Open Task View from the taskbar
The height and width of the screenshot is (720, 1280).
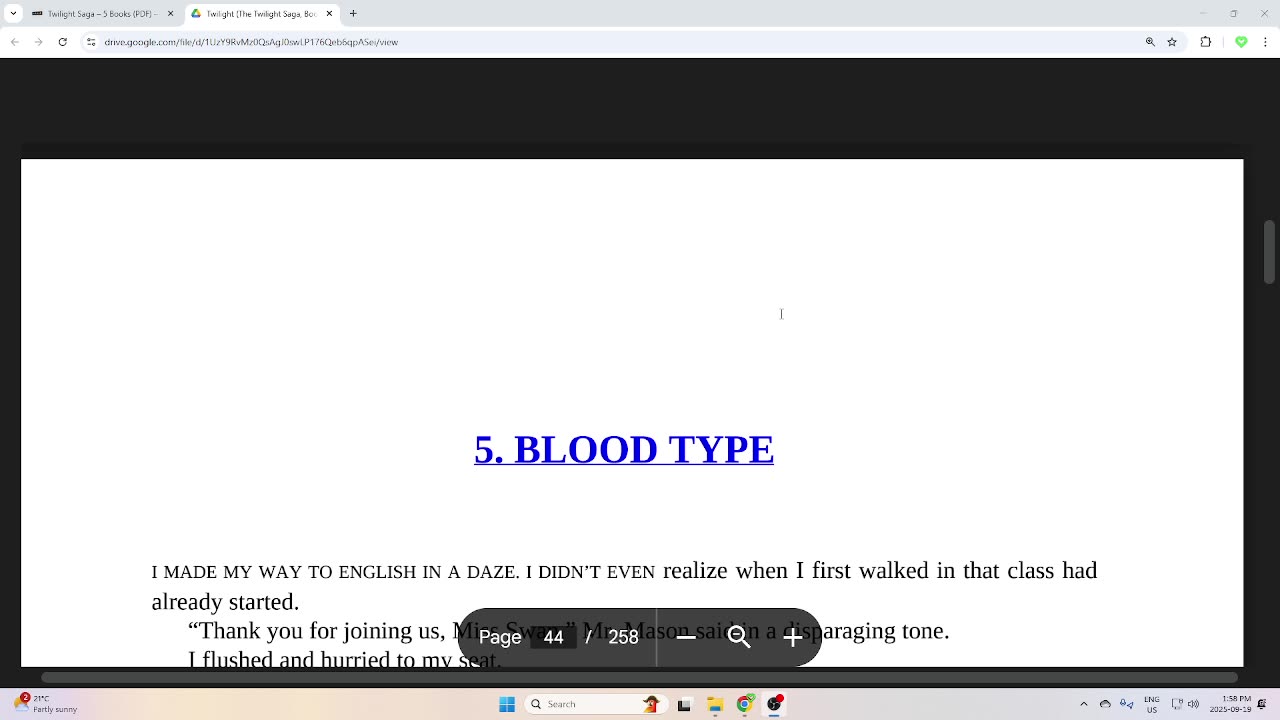click(x=684, y=704)
